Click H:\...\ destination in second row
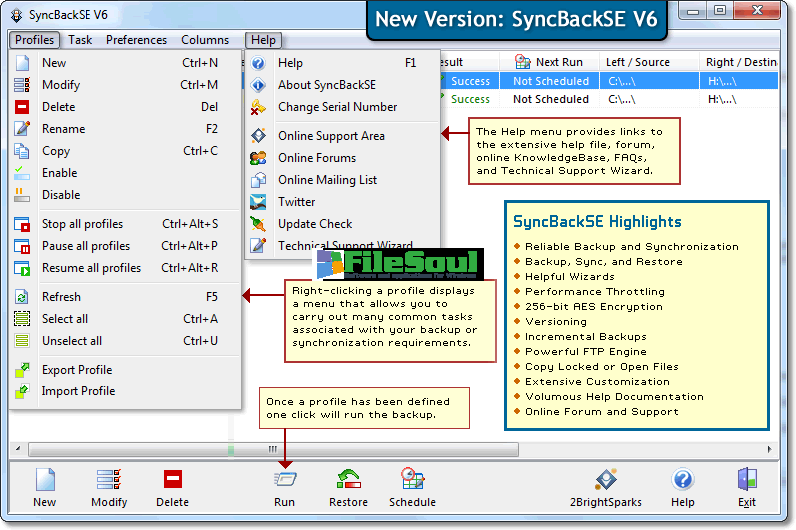The height and width of the screenshot is (530, 796). (x=722, y=100)
